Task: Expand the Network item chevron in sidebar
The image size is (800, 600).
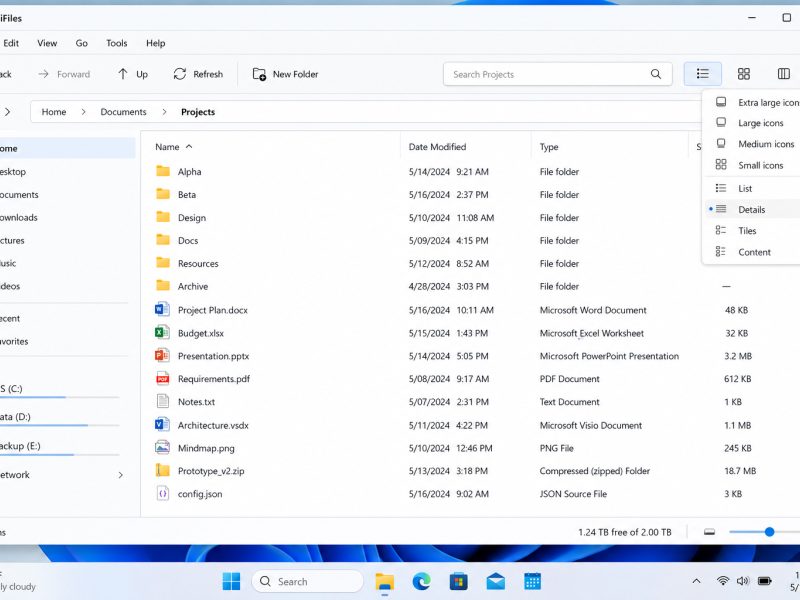Action: (x=120, y=475)
